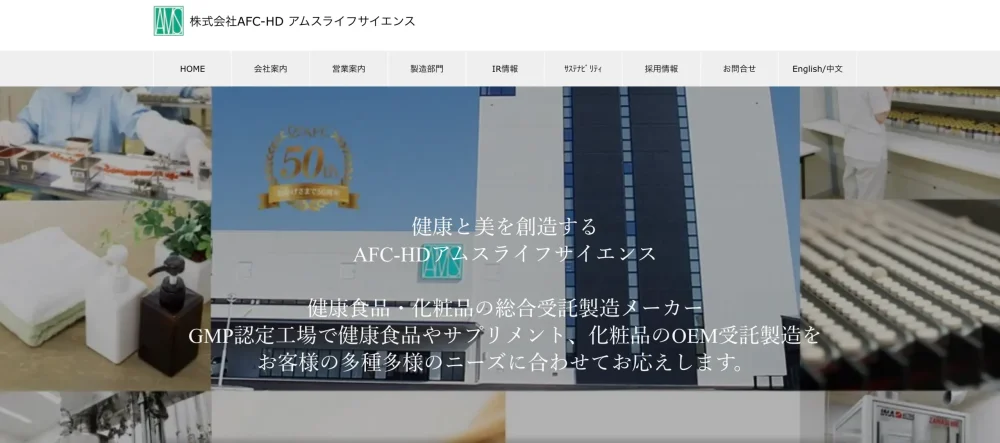The width and height of the screenshot is (1000, 443).
Task: Go to the HOME menu item
Action: (193, 69)
